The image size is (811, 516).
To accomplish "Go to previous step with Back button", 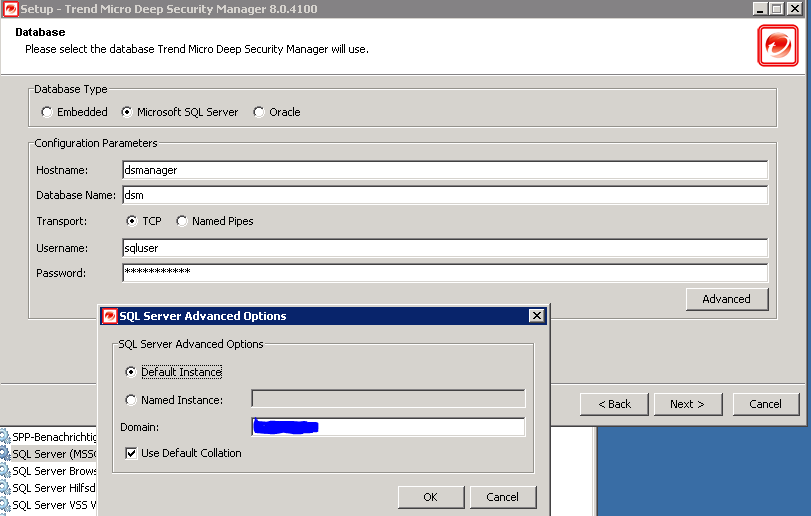I will [x=614, y=404].
